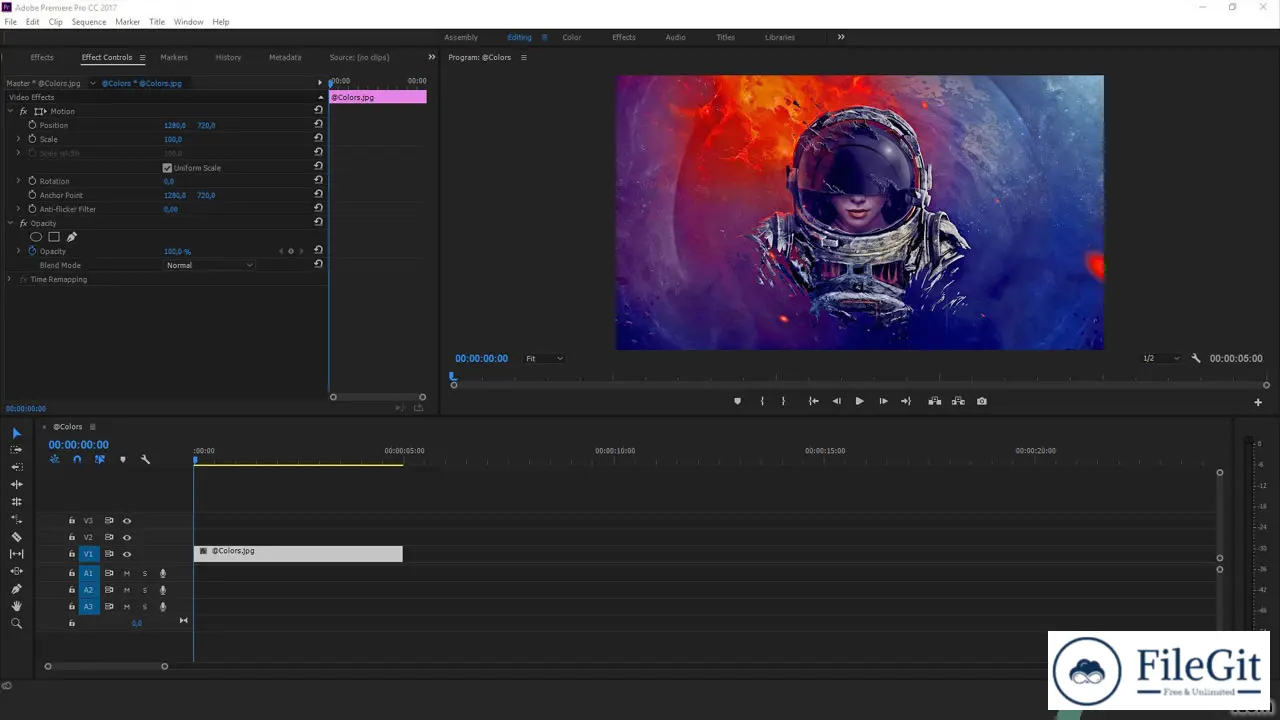This screenshot has height=720, width=1280.
Task: Open the Sequence menu
Action: pyautogui.click(x=89, y=21)
